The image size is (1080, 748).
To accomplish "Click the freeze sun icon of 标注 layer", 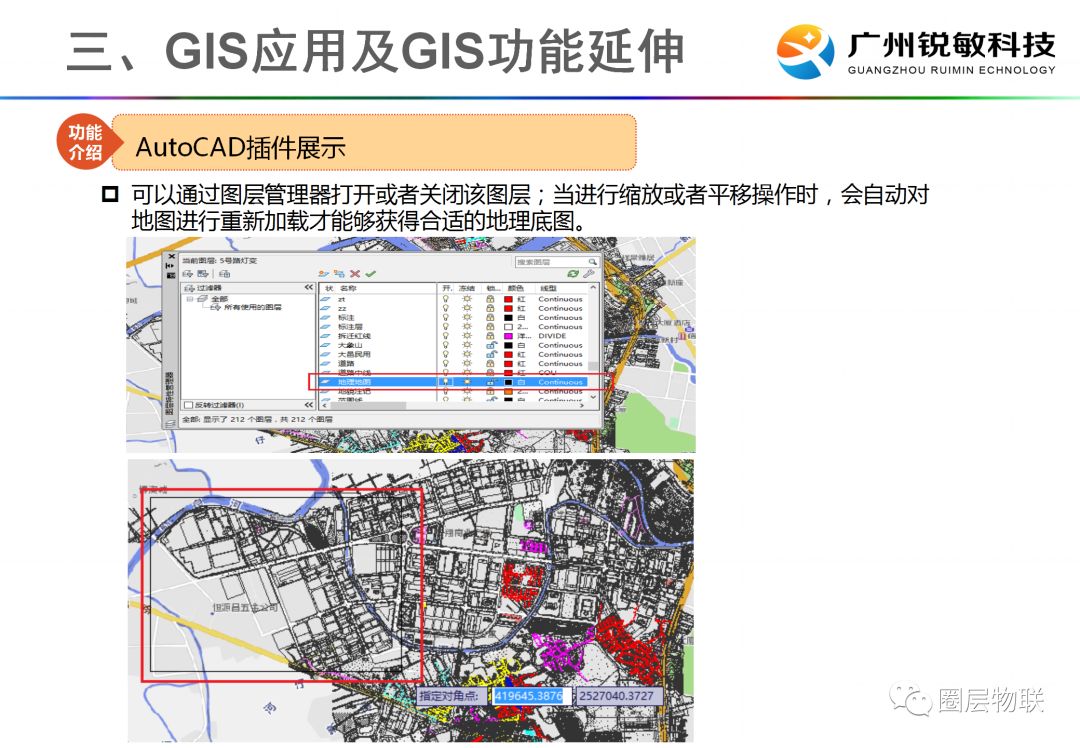I will (467, 318).
